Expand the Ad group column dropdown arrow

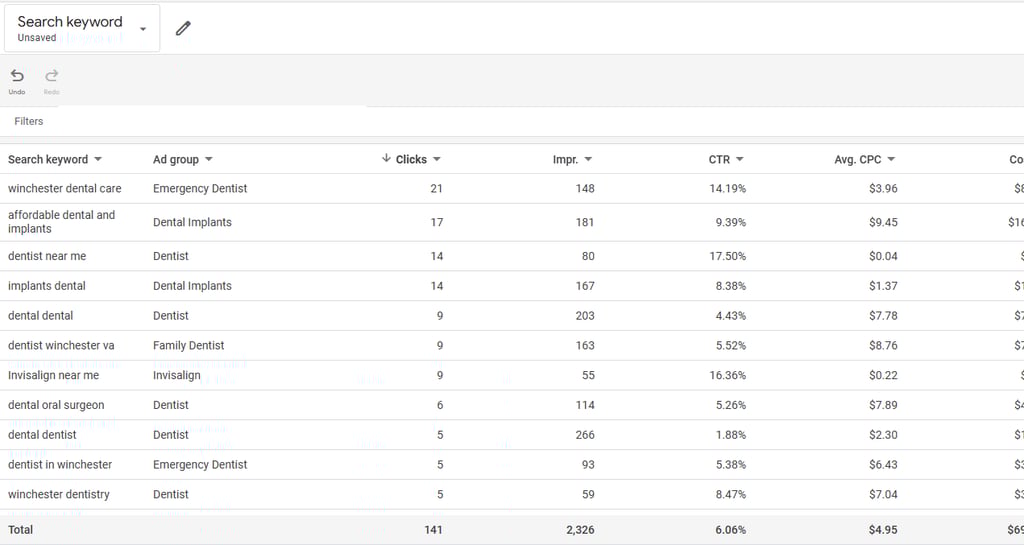[208, 160]
